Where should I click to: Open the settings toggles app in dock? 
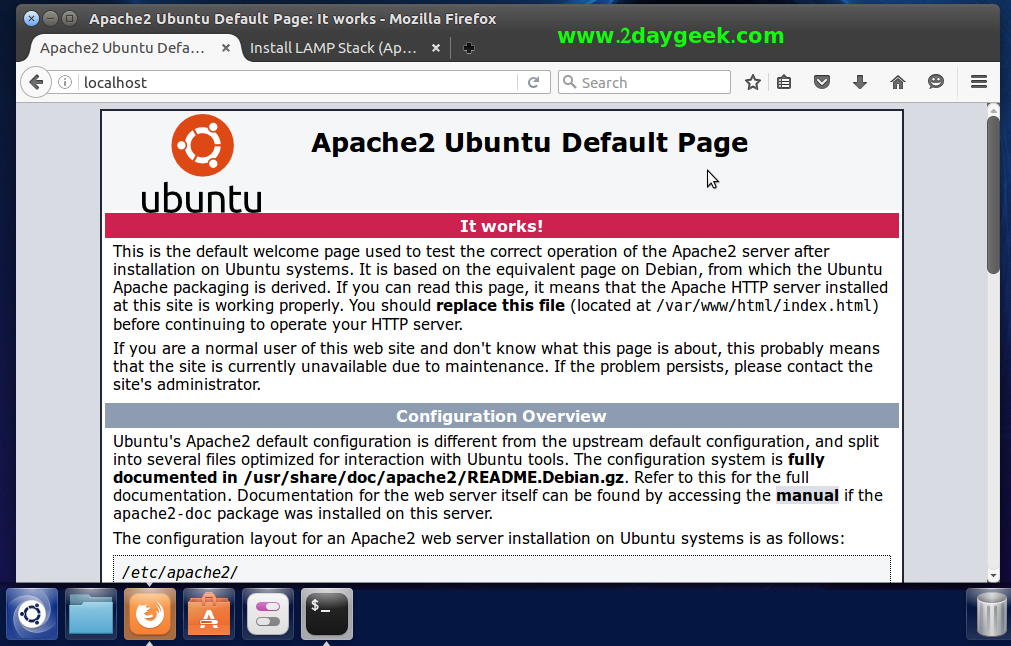(268, 614)
